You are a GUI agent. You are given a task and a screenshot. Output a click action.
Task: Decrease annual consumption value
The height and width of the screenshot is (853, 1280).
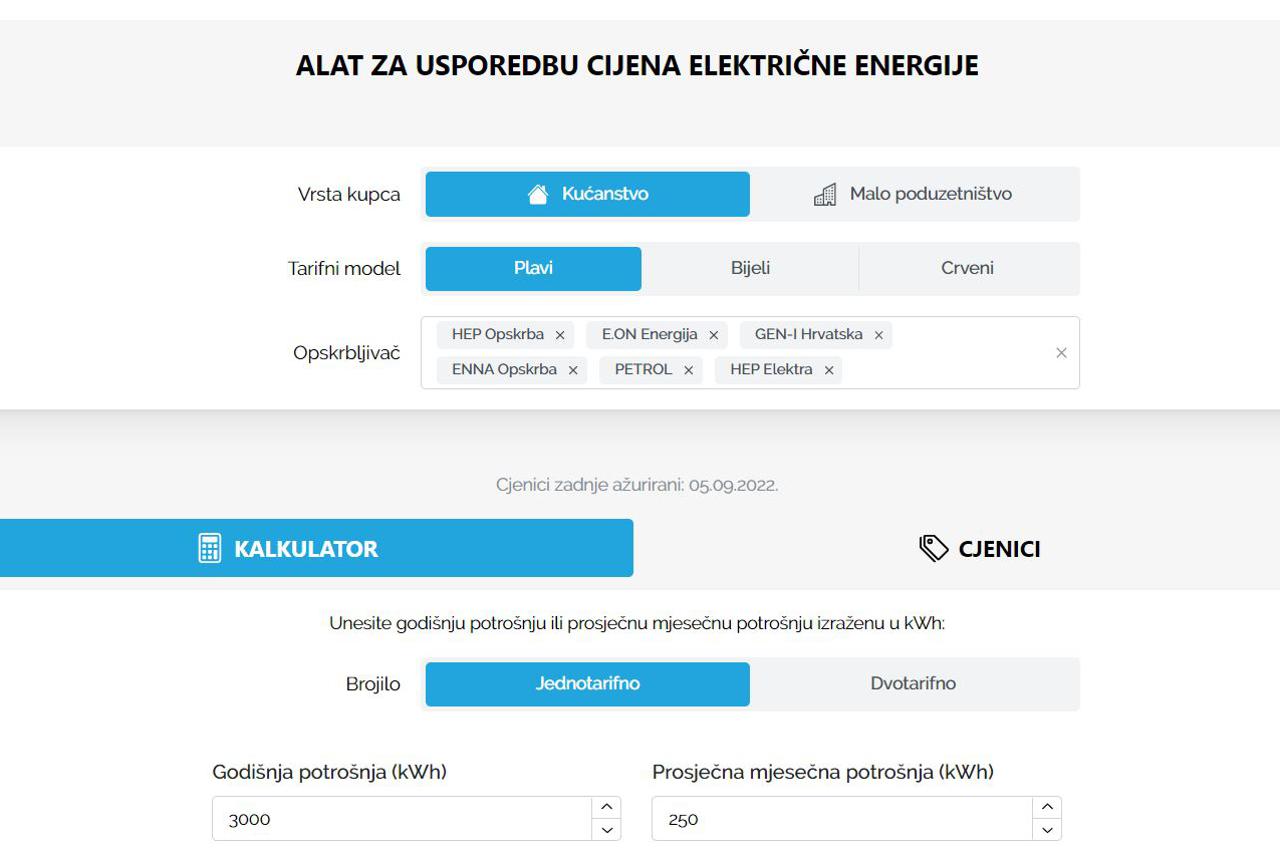tap(606, 830)
